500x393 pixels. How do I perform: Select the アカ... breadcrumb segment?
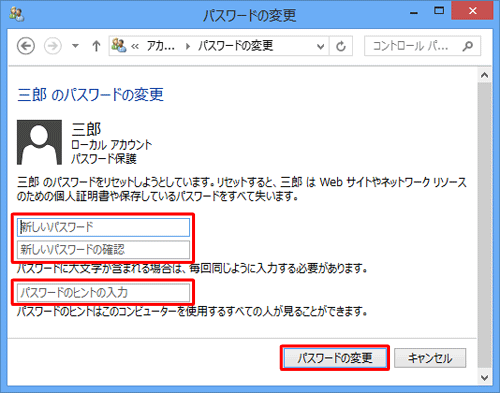161,46
